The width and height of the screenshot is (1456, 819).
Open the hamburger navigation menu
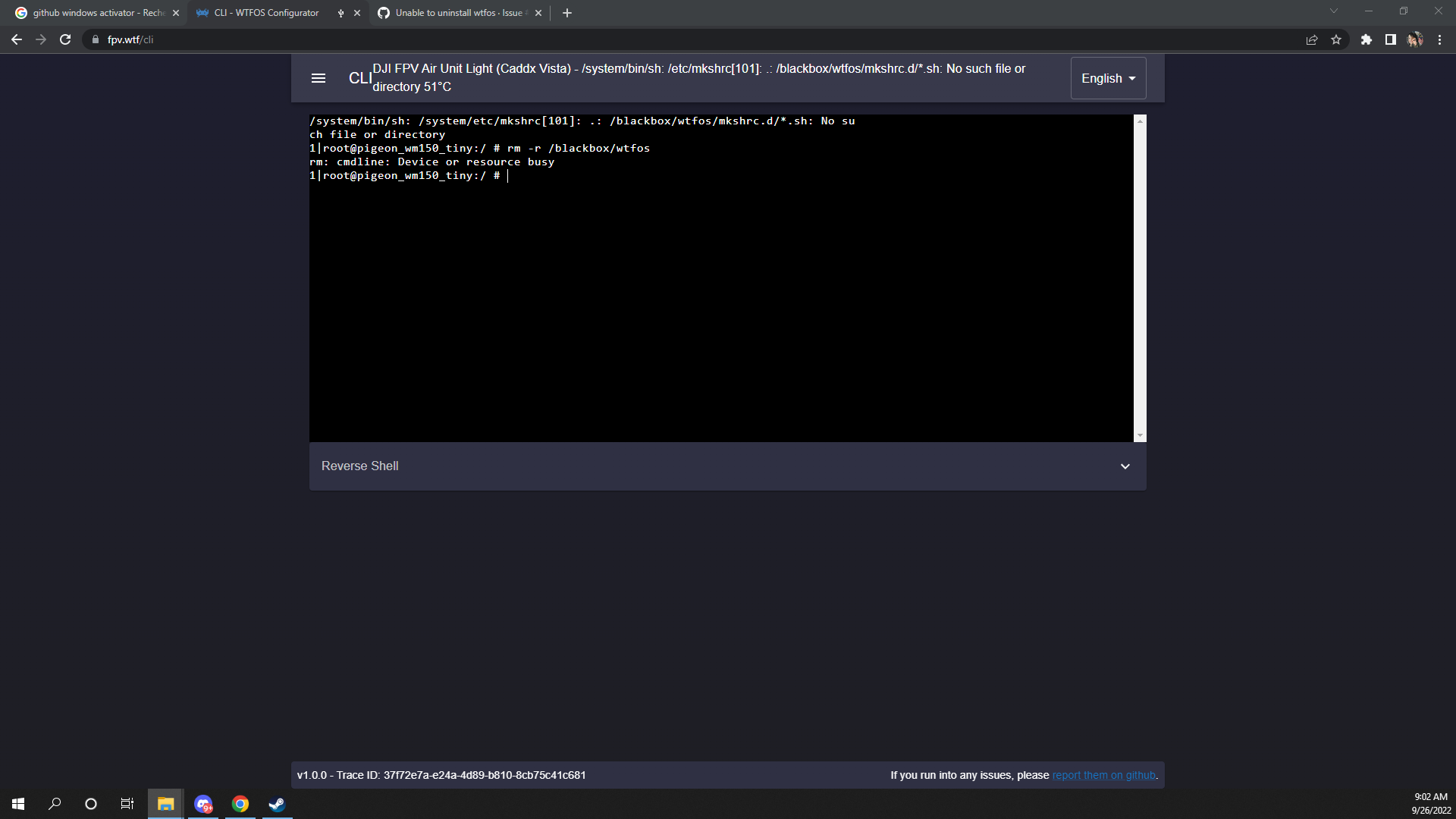coord(318,78)
